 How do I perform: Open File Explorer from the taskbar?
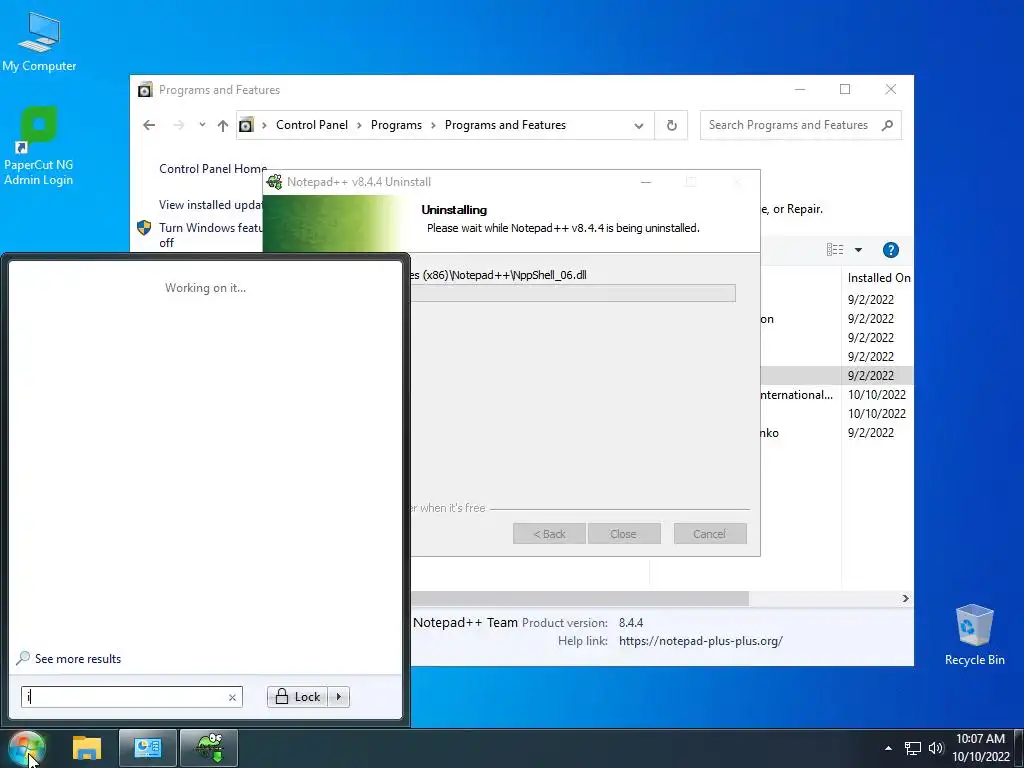click(87, 748)
